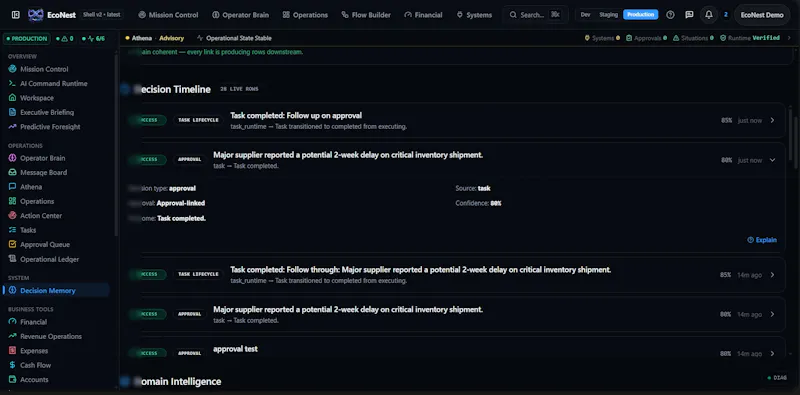Open the notifications bell
The height and width of the screenshot is (395, 800).
(709, 15)
